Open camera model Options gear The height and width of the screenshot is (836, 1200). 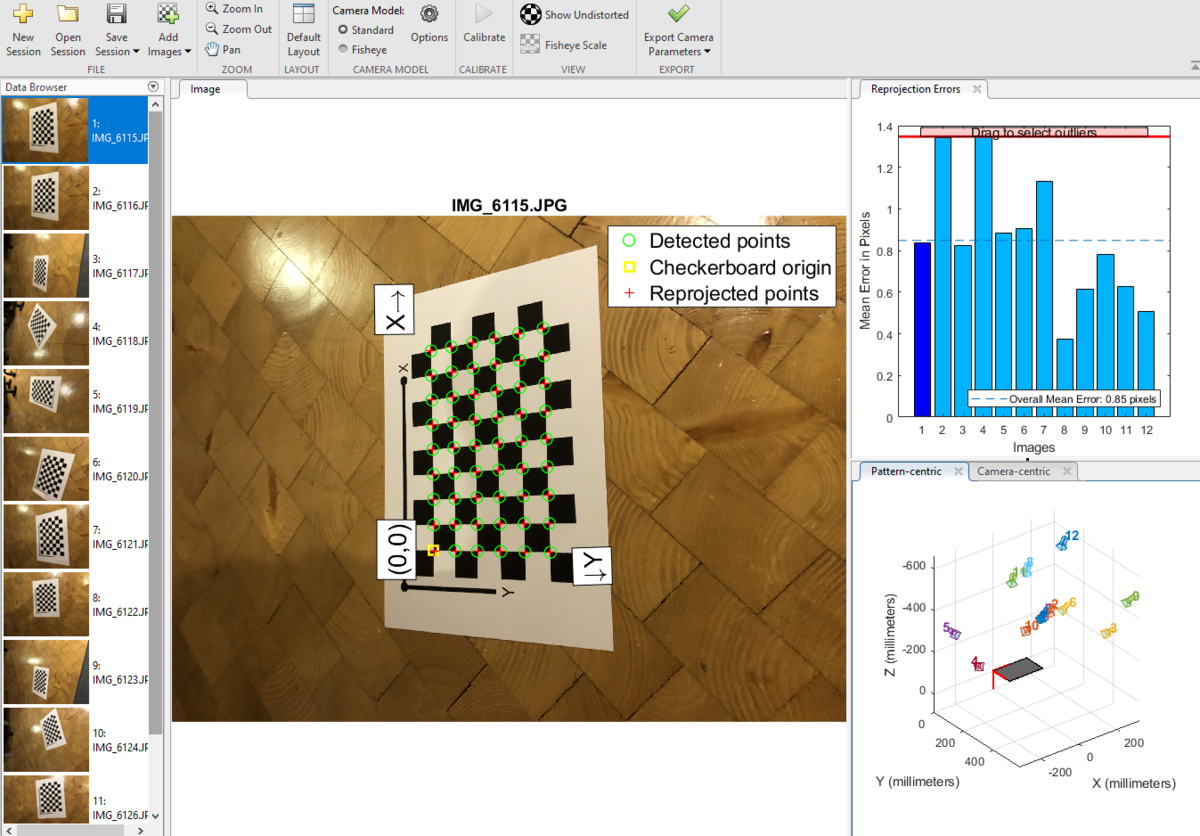(x=429, y=15)
